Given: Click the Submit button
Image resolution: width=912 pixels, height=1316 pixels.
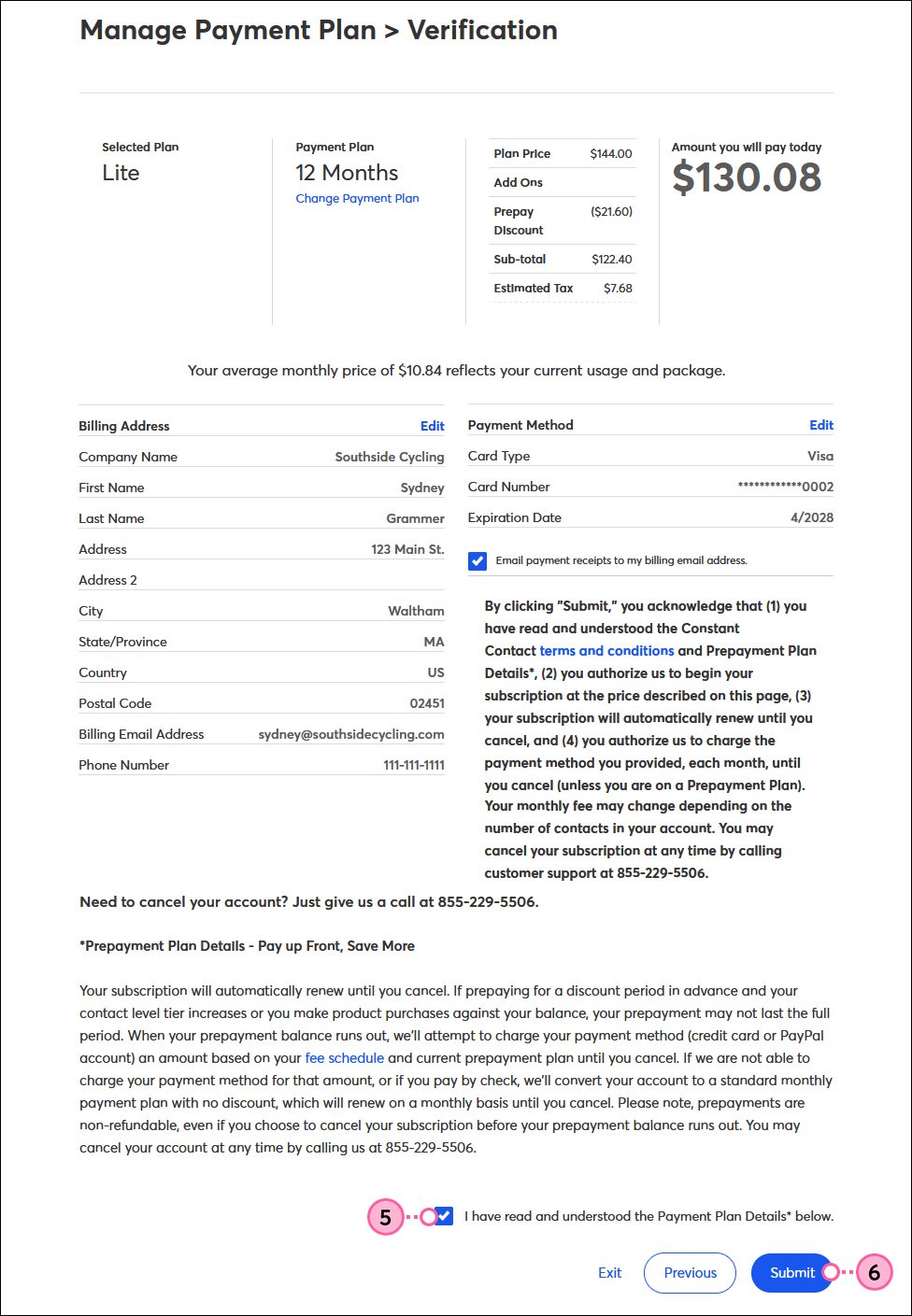Looking at the screenshot, I should point(792,1273).
